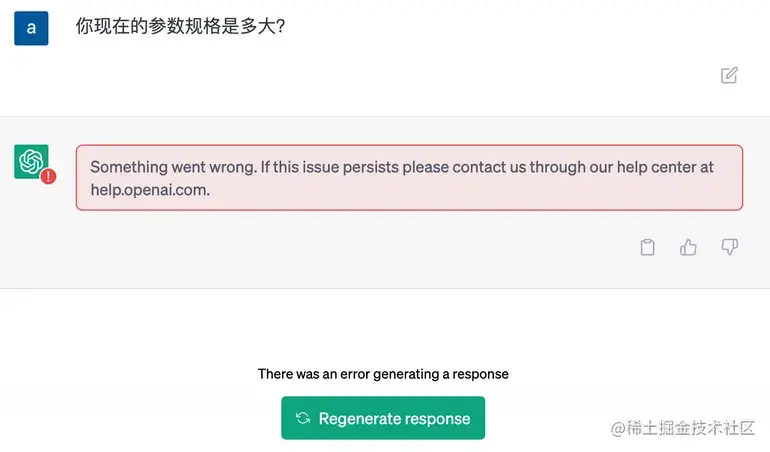The height and width of the screenshot is (452, 770).
Task: Click the "Regenerate response" label text
Action: 394,419
